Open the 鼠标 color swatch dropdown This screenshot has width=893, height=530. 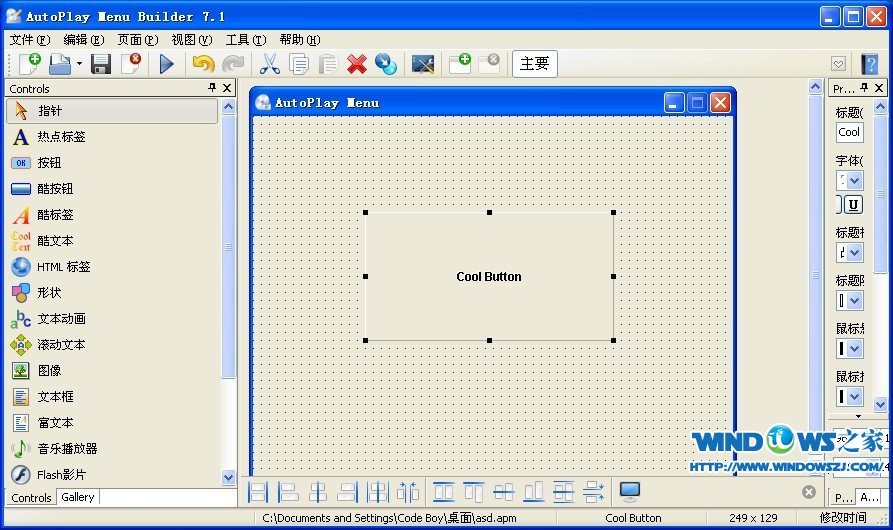point(855,349)
